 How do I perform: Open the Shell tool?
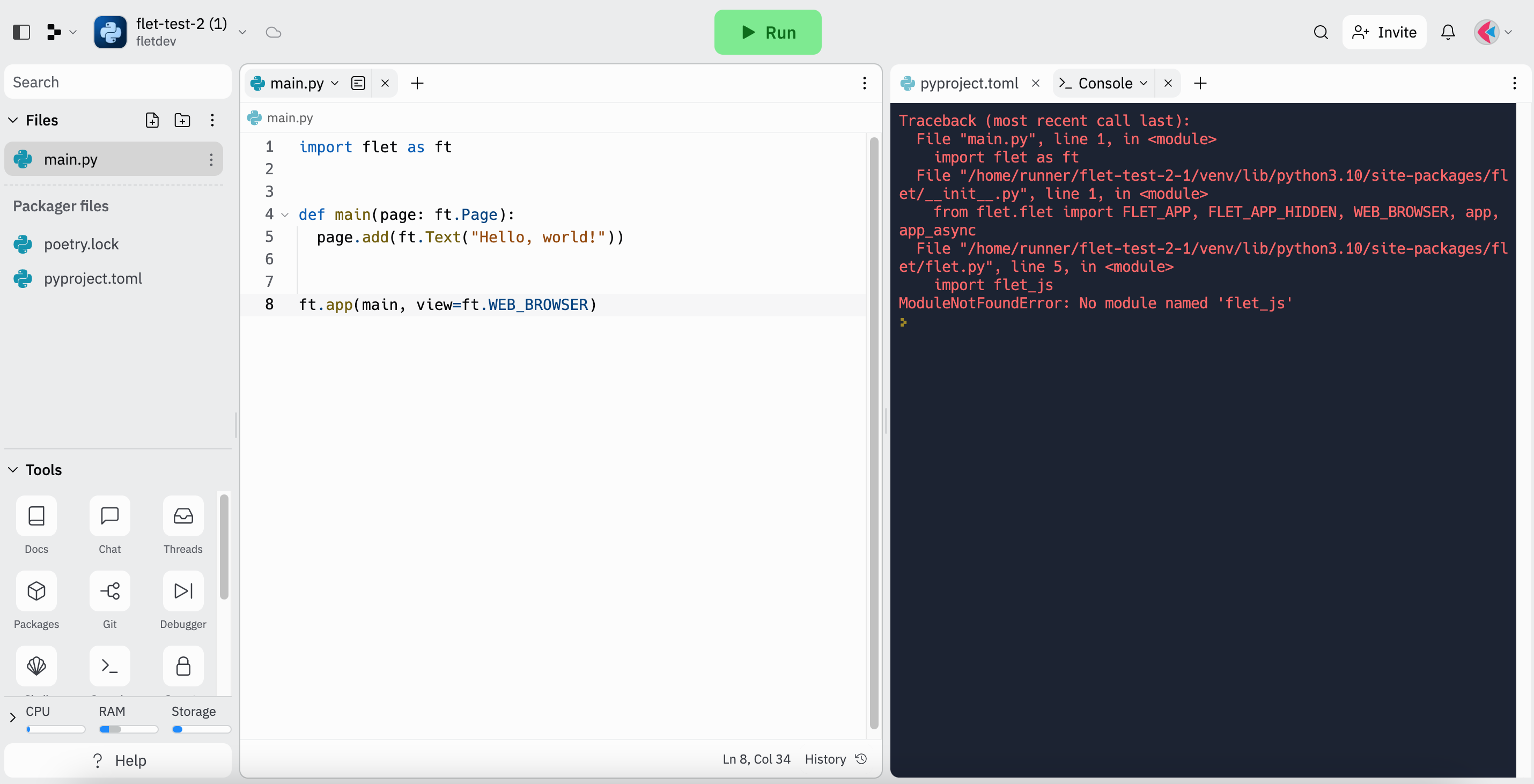click(36, 666)
